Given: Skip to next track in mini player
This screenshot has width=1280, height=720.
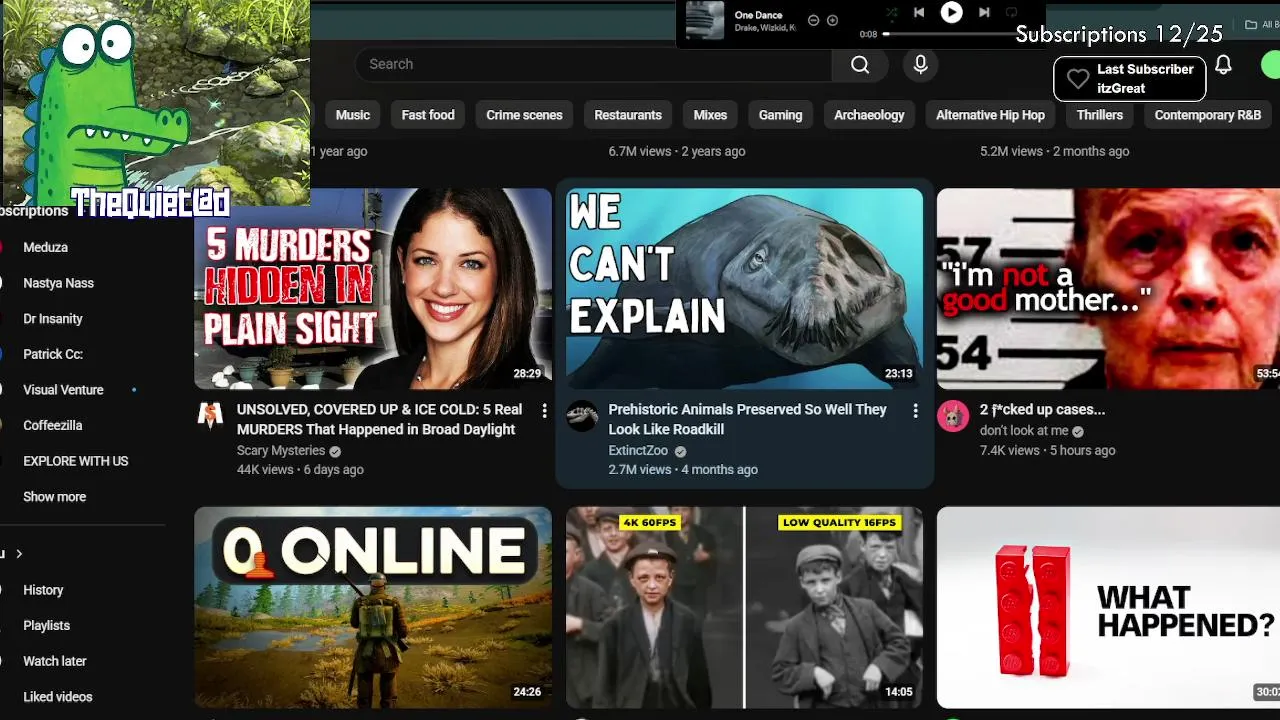Looking at the screenshot, I should tap(984, 12).
